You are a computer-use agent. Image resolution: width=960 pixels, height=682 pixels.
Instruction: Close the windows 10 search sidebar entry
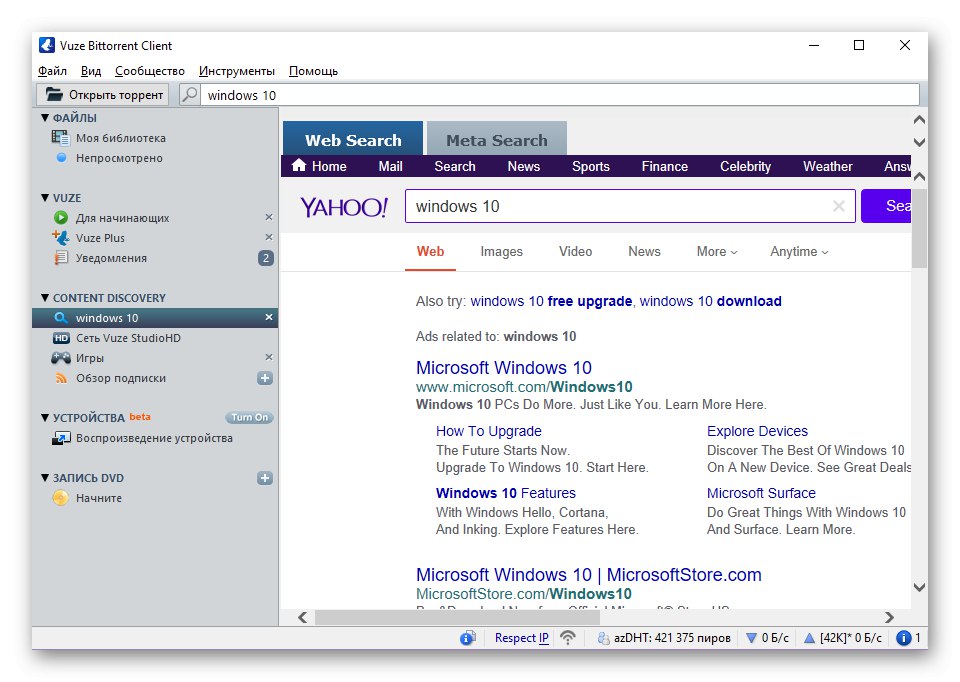268,317
